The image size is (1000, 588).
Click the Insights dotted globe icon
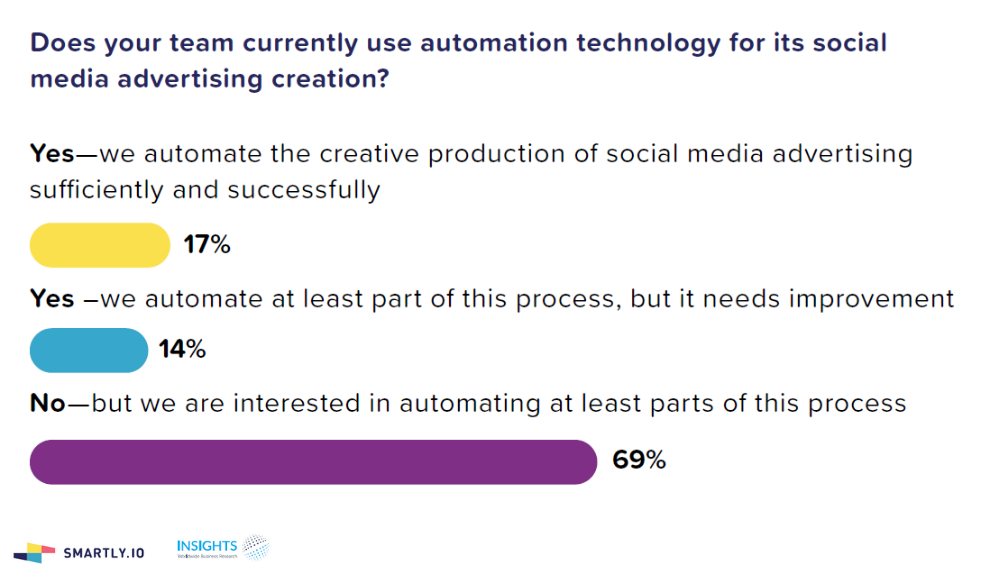tap(256, 547)
